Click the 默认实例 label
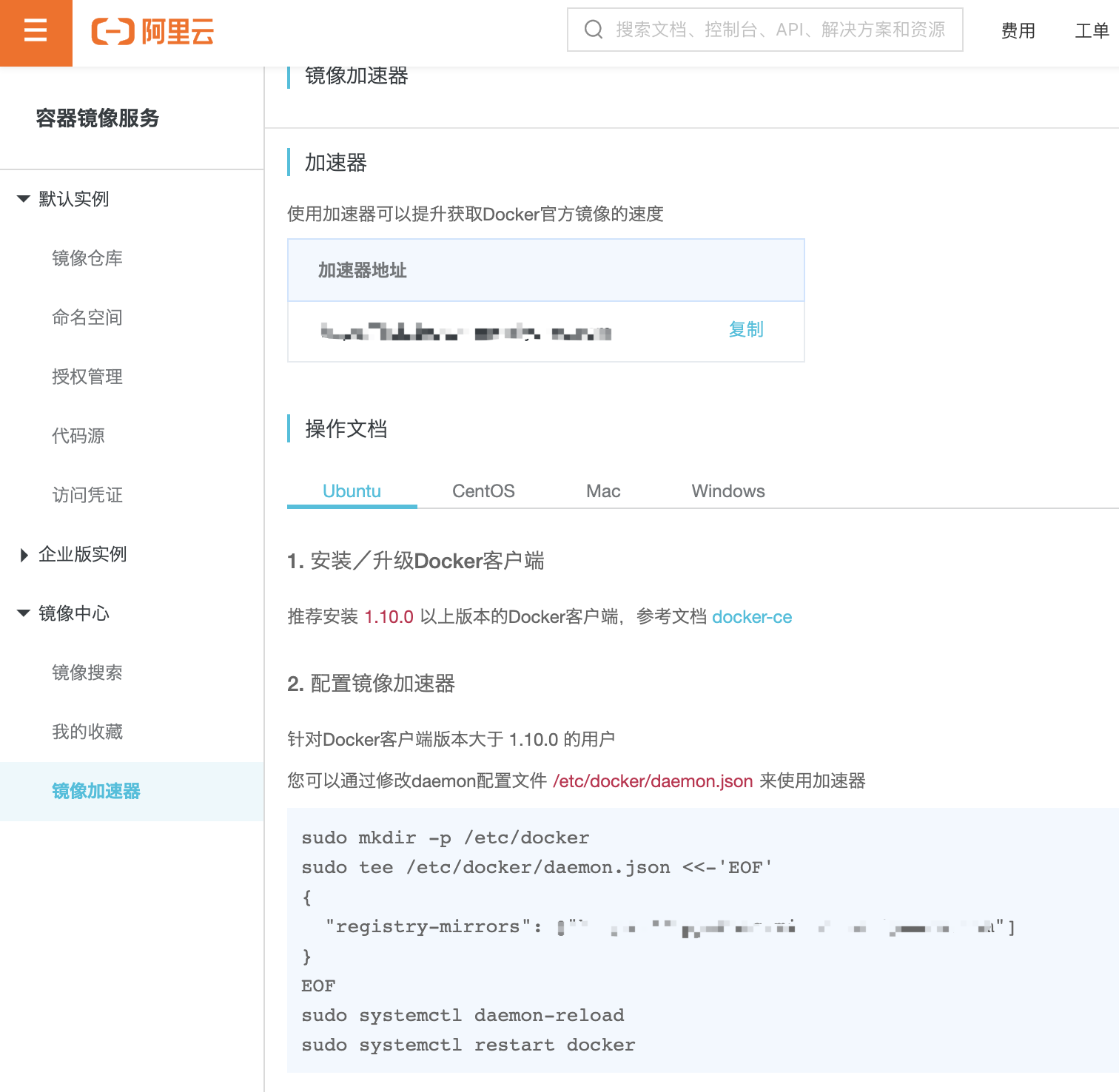Screen dimensions: 1119x1092 pos(74,199)
